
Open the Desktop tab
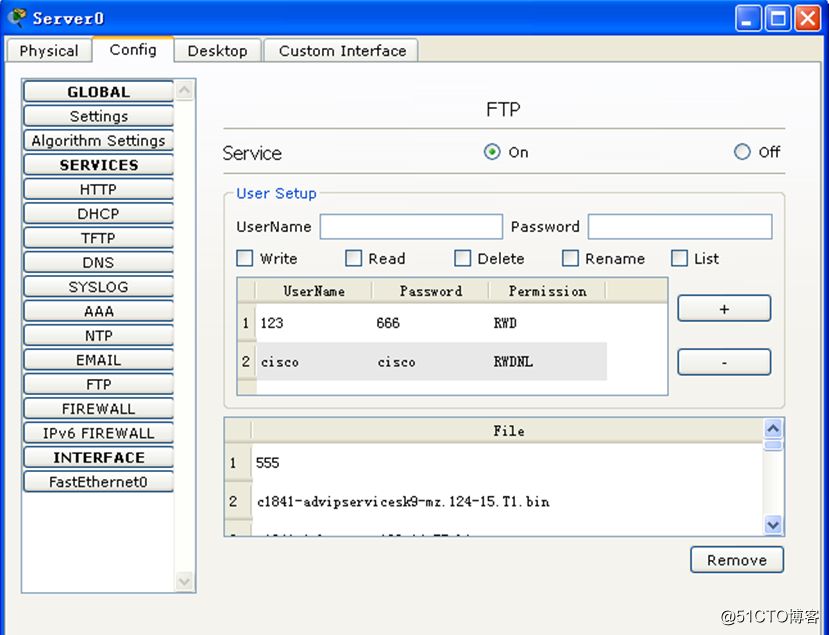[217, 51]
